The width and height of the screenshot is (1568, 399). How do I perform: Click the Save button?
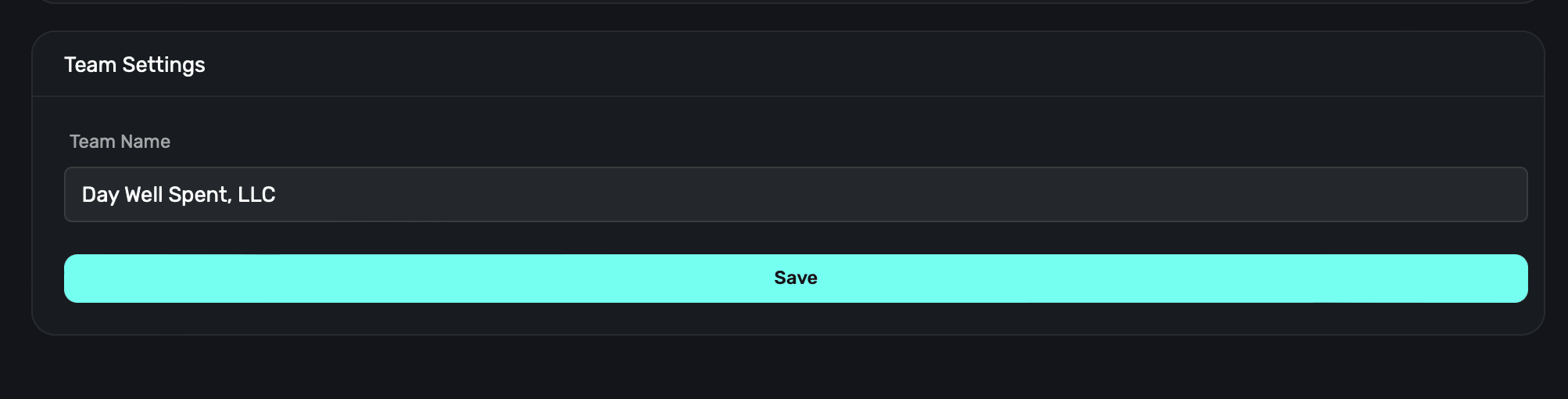[796, 279]
